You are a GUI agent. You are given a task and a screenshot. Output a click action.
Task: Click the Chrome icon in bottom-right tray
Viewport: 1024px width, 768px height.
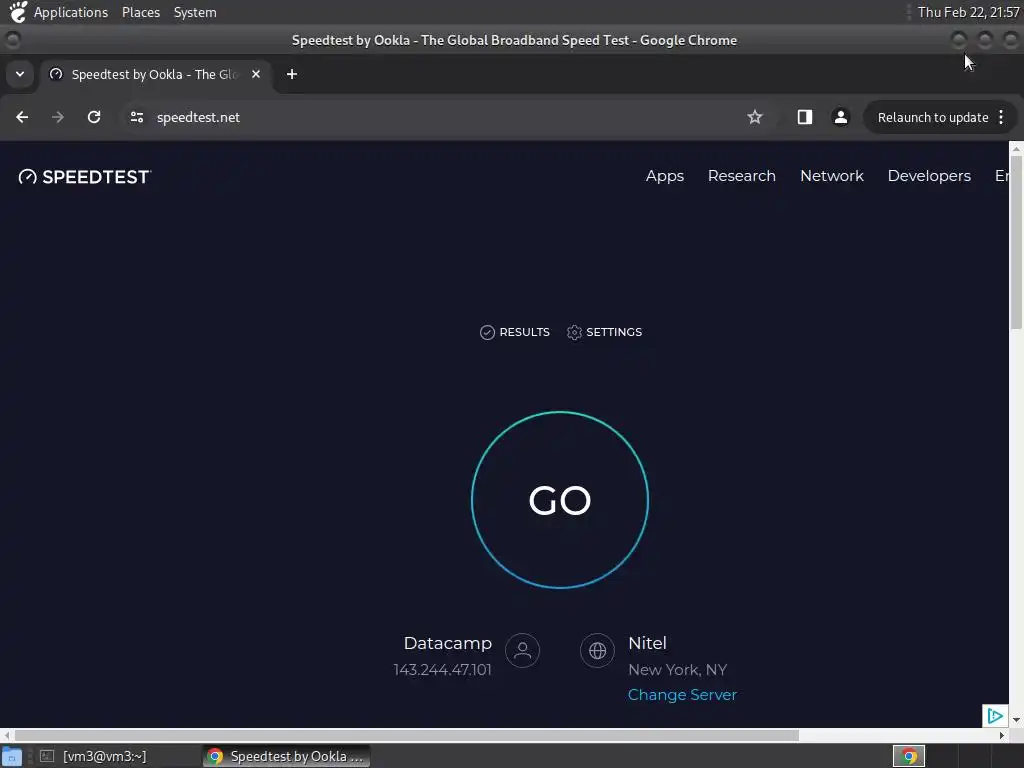pyautogui.click(x=908, y=756)
